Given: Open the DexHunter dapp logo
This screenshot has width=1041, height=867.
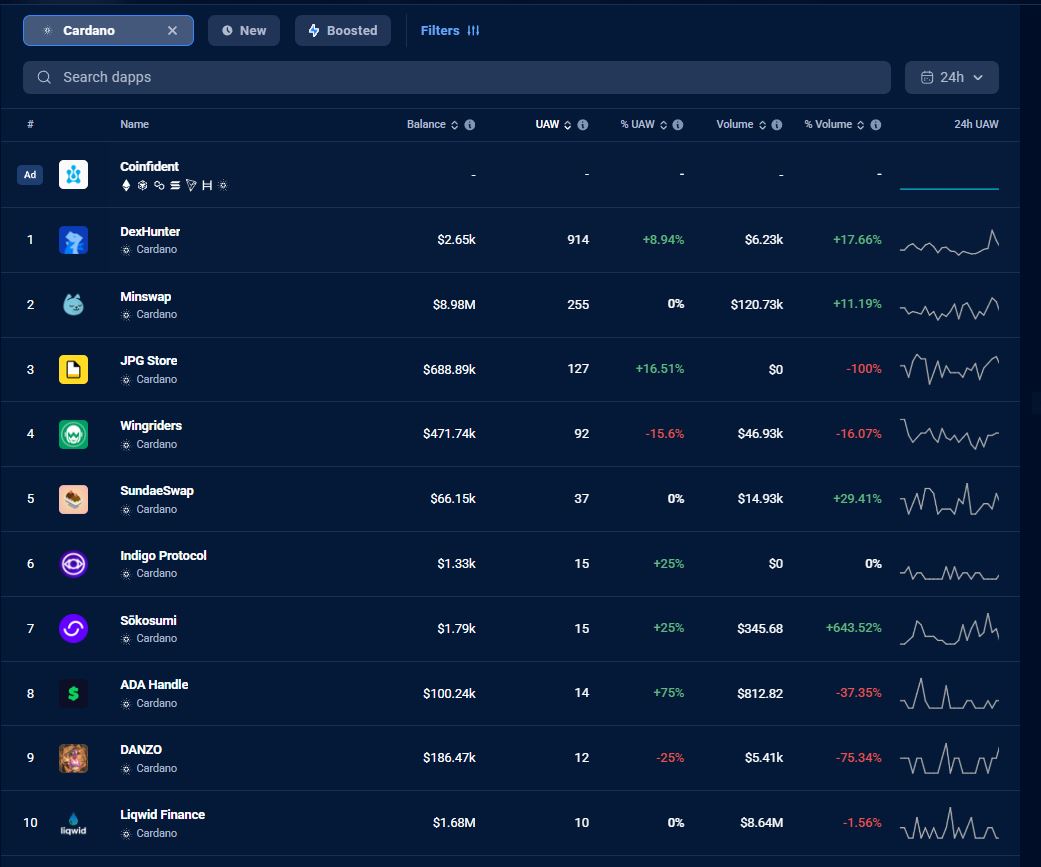Looking at the screenshot, I should point(73,240).
